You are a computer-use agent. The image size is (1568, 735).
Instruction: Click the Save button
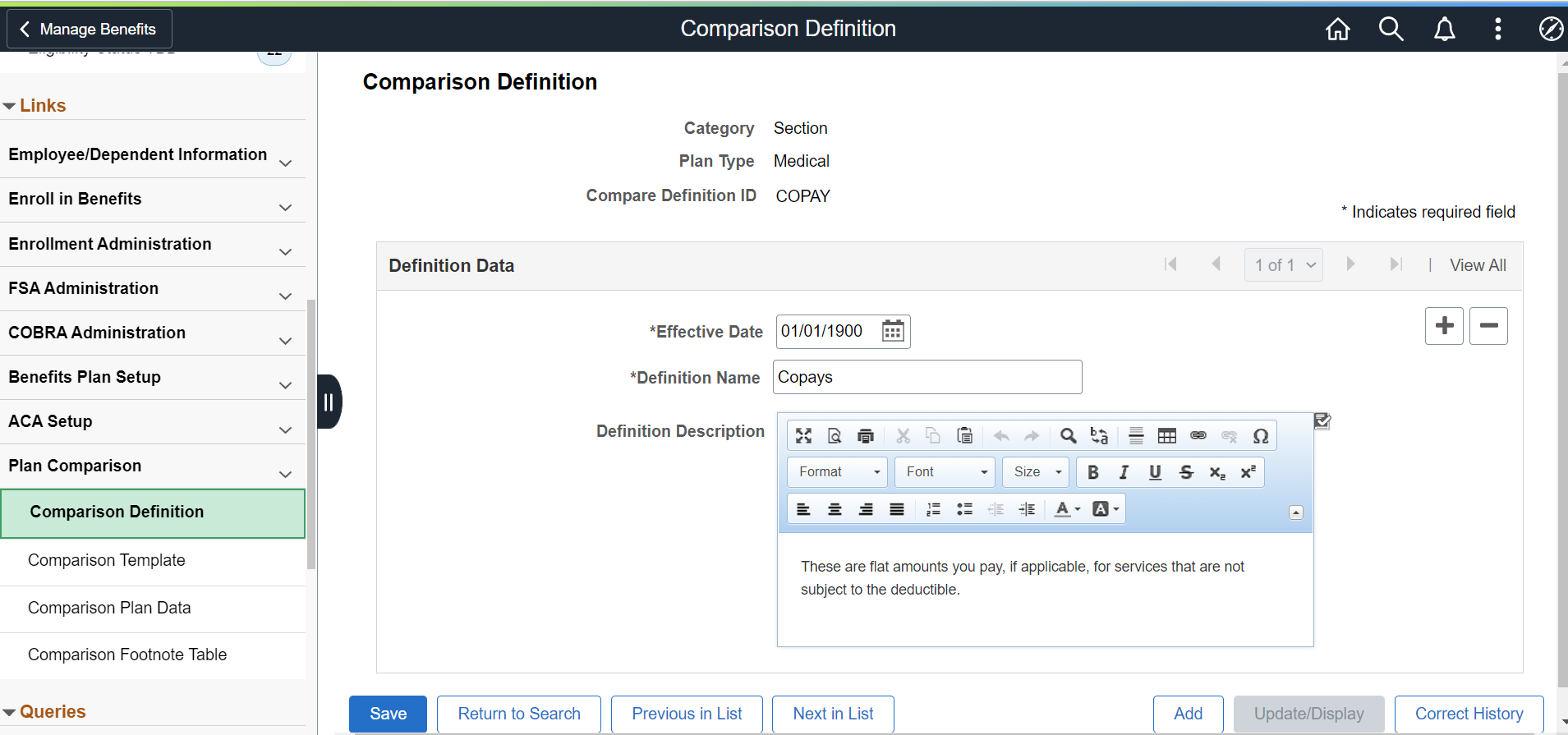(x=388, y=714)
